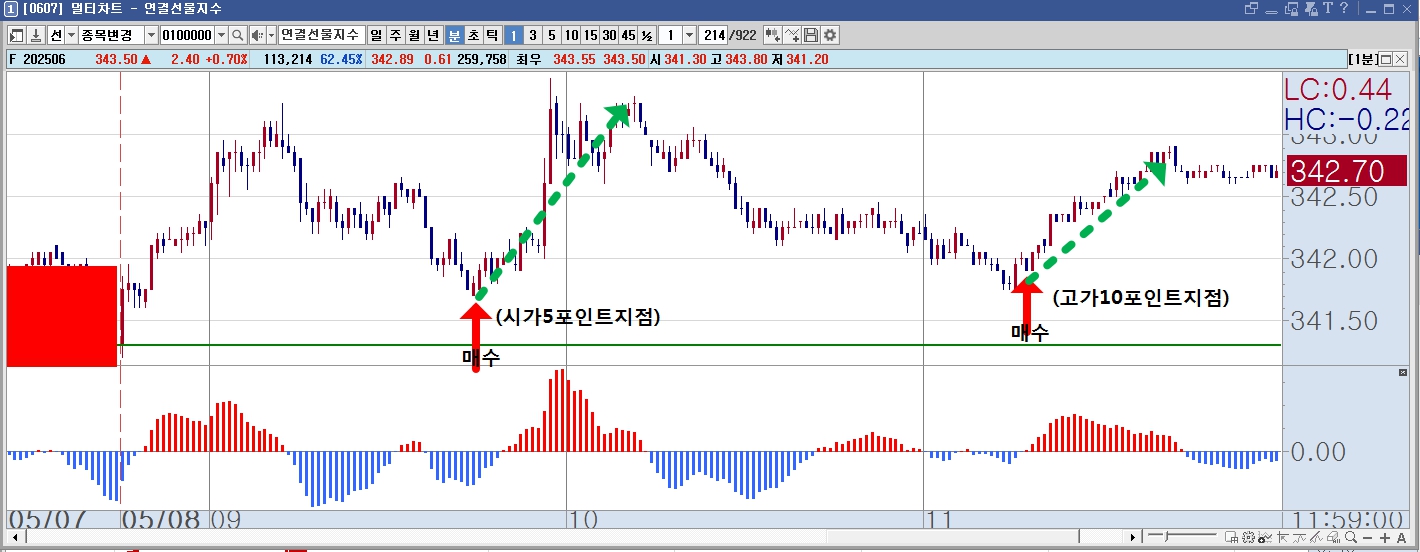Image resolution: width=1420 pixels, height=552 pixels.
Task: Select the 5-minute interval button
Action: pos(551,35)
